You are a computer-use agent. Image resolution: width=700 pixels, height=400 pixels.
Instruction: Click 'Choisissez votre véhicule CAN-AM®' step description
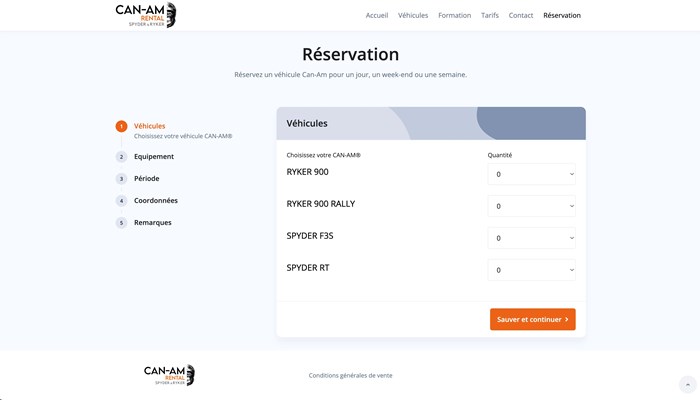tap(183, 136)
